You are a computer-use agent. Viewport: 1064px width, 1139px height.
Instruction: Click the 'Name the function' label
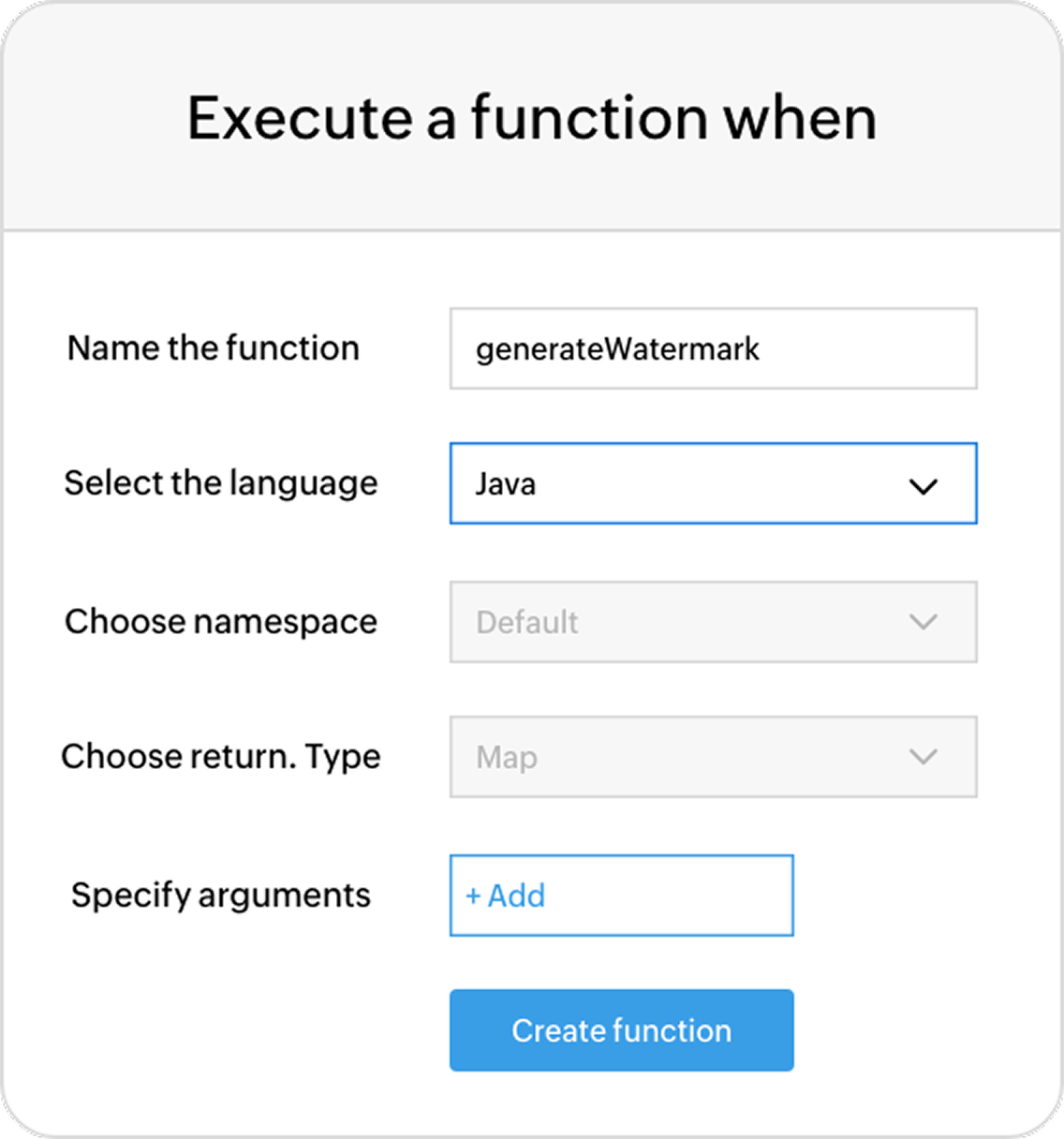[214, 348]
